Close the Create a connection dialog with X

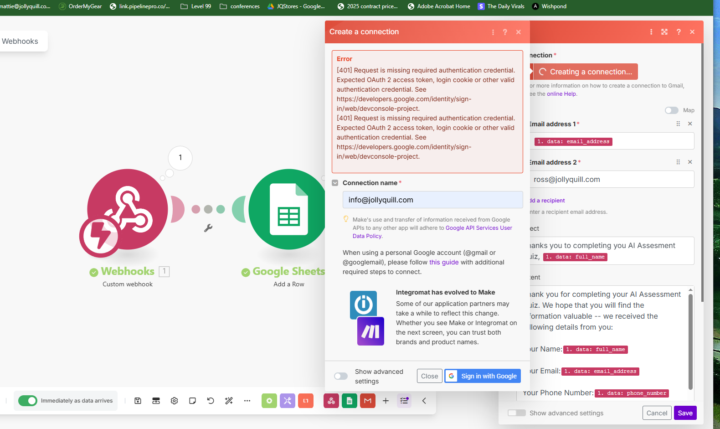(x=518, y=32)
